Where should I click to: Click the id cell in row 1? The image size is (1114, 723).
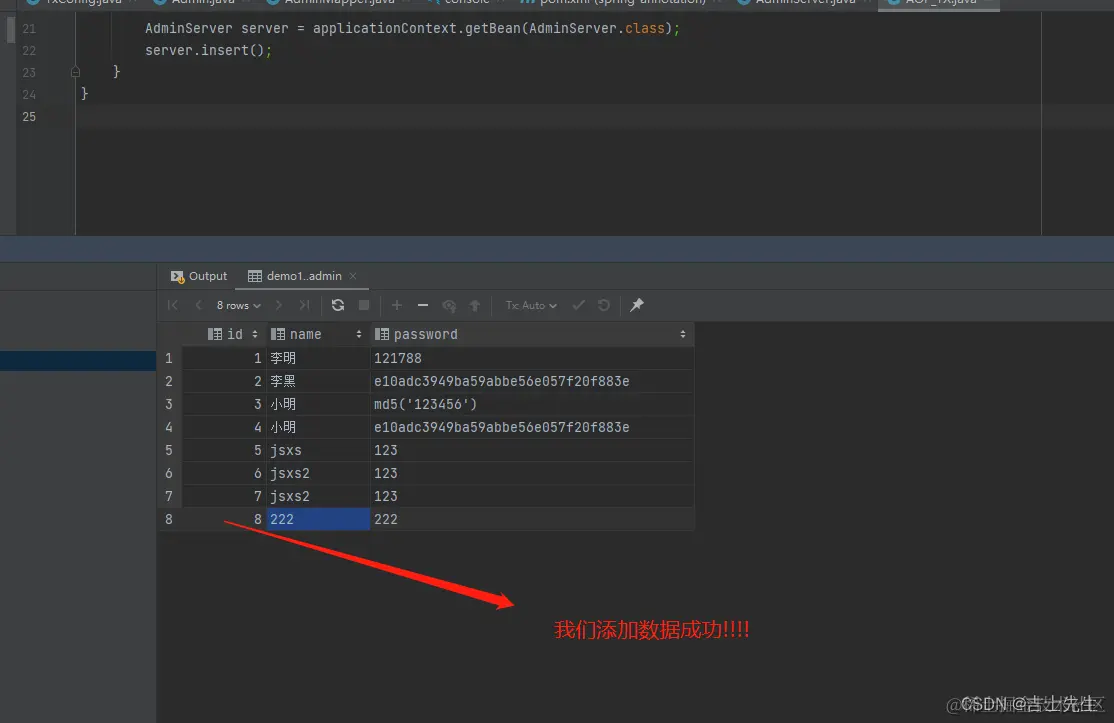point(224,359)
